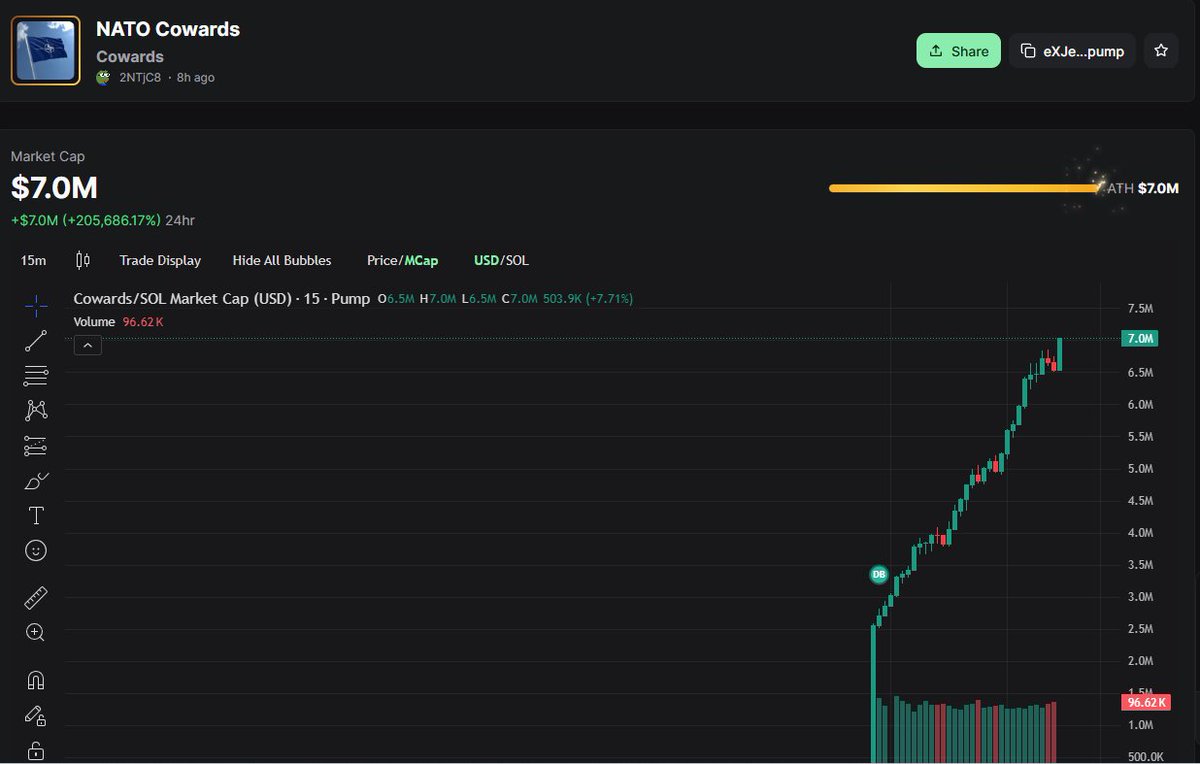Image resolution: width=1200 pixels, height=764 pixels.
Task: Select USD denomination
Action: coord(486,260)
